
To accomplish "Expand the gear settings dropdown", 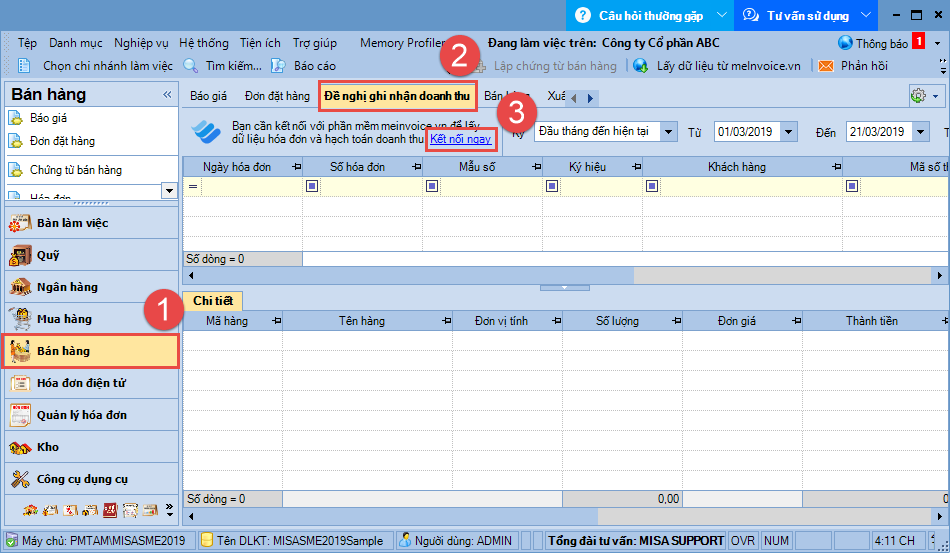I will (x=936, y=96).
